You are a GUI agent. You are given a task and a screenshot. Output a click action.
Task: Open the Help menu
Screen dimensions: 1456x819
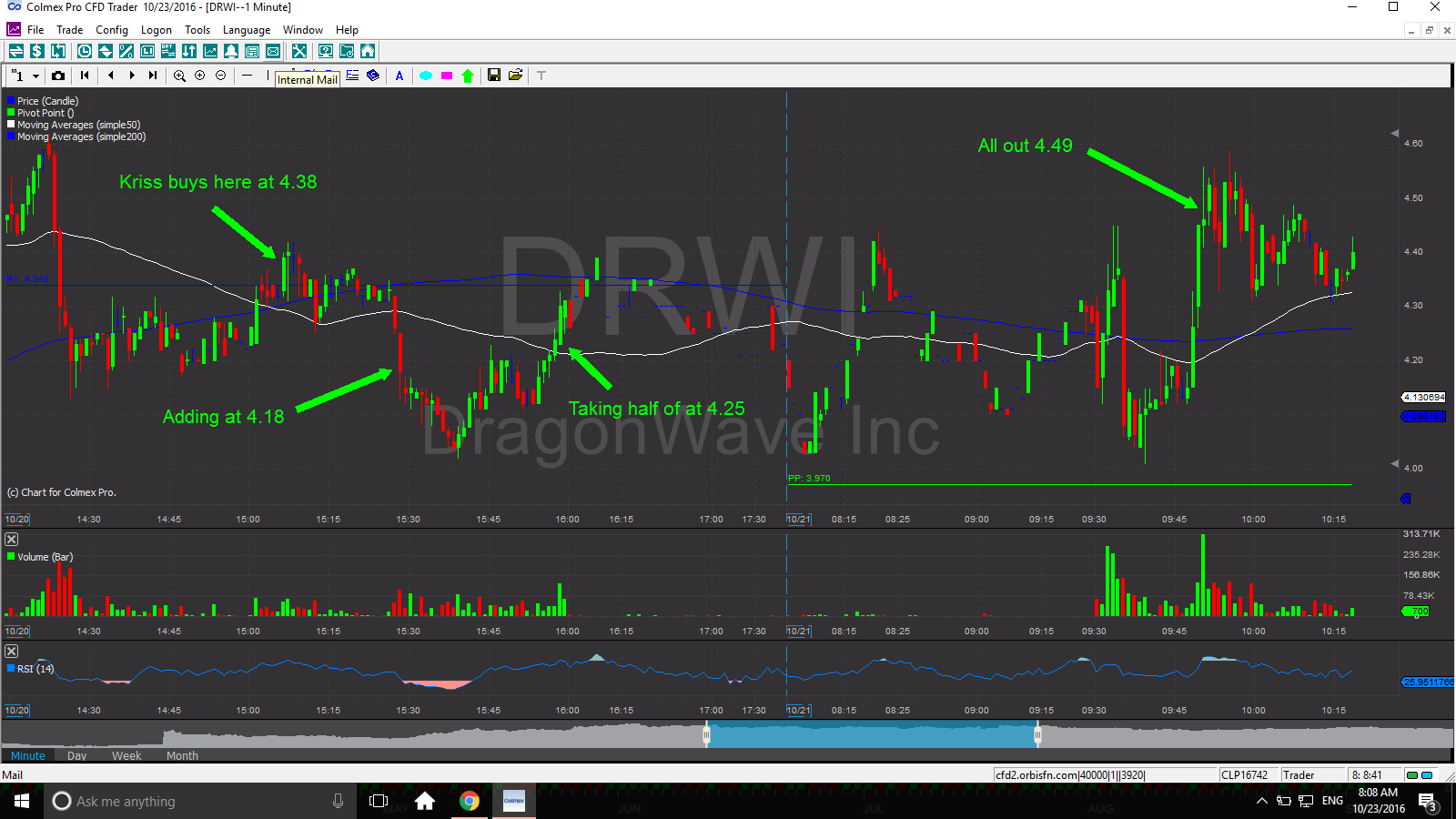tap(347, 30)
